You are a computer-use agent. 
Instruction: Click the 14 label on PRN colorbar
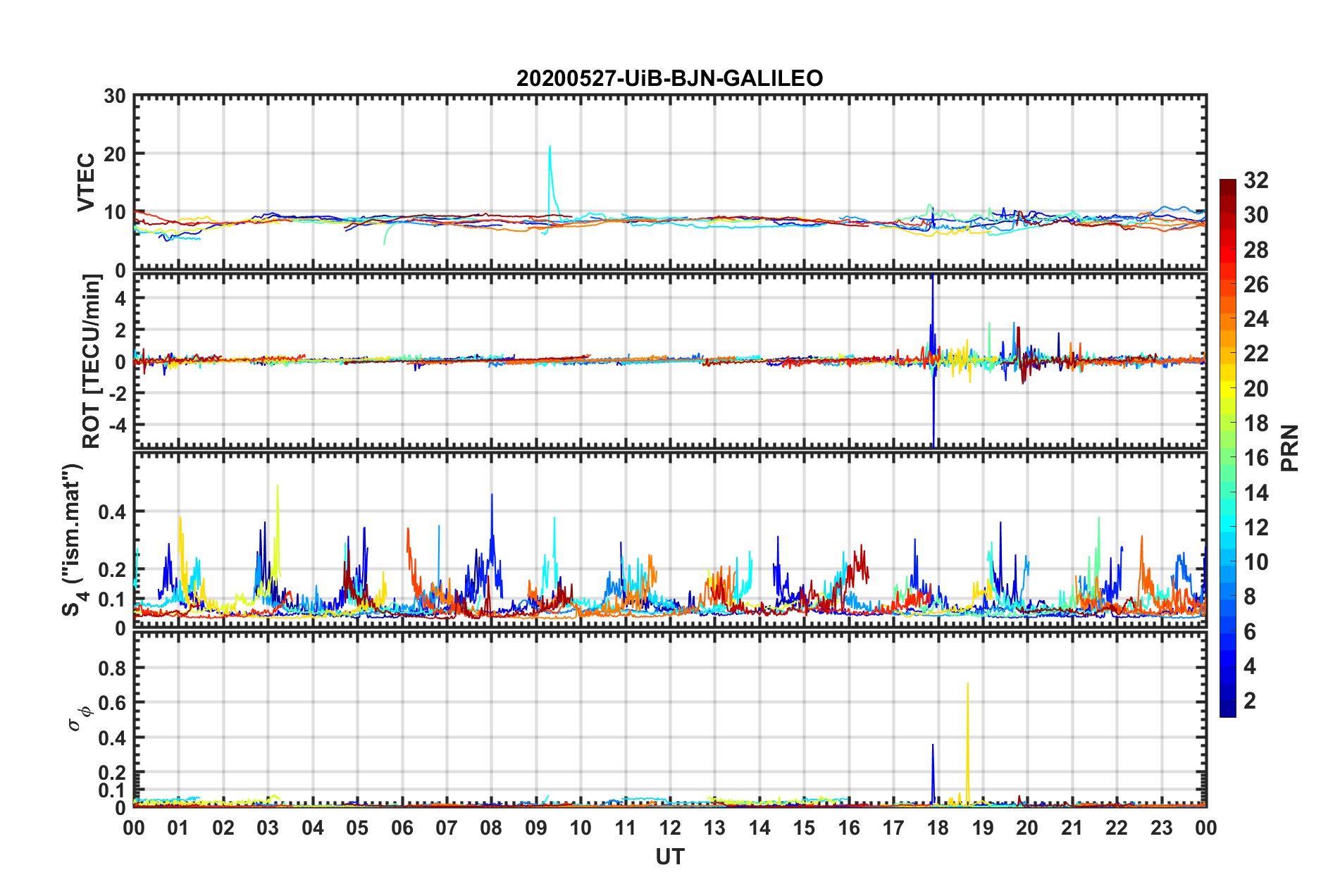[x=1256, y=493]
